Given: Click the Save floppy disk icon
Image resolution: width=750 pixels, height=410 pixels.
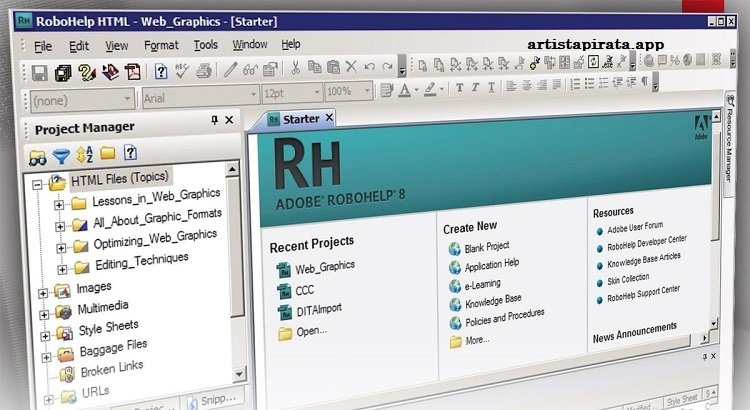Looking at the screenshot, I should tap(40, 73).
